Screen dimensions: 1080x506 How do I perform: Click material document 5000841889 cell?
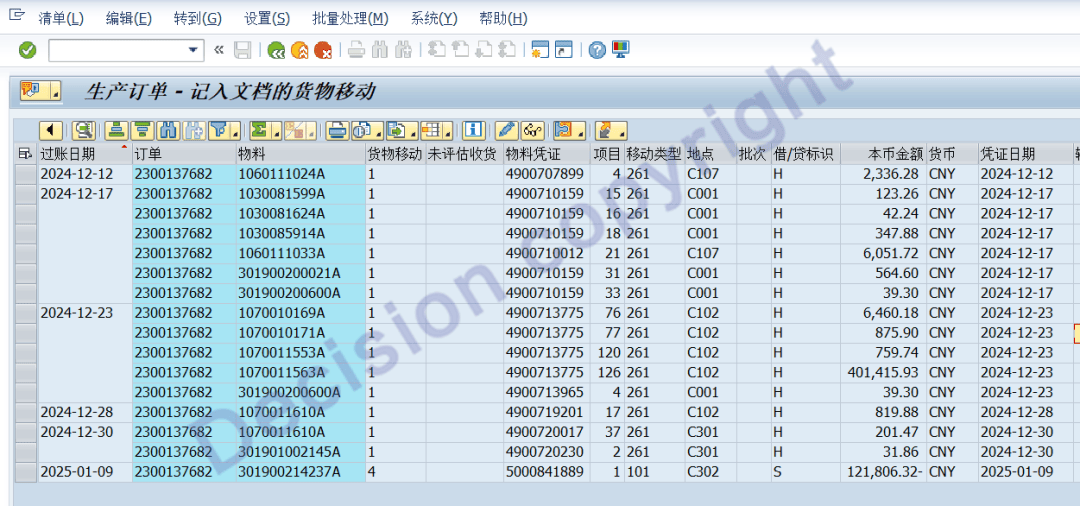(x=544, y=472)
